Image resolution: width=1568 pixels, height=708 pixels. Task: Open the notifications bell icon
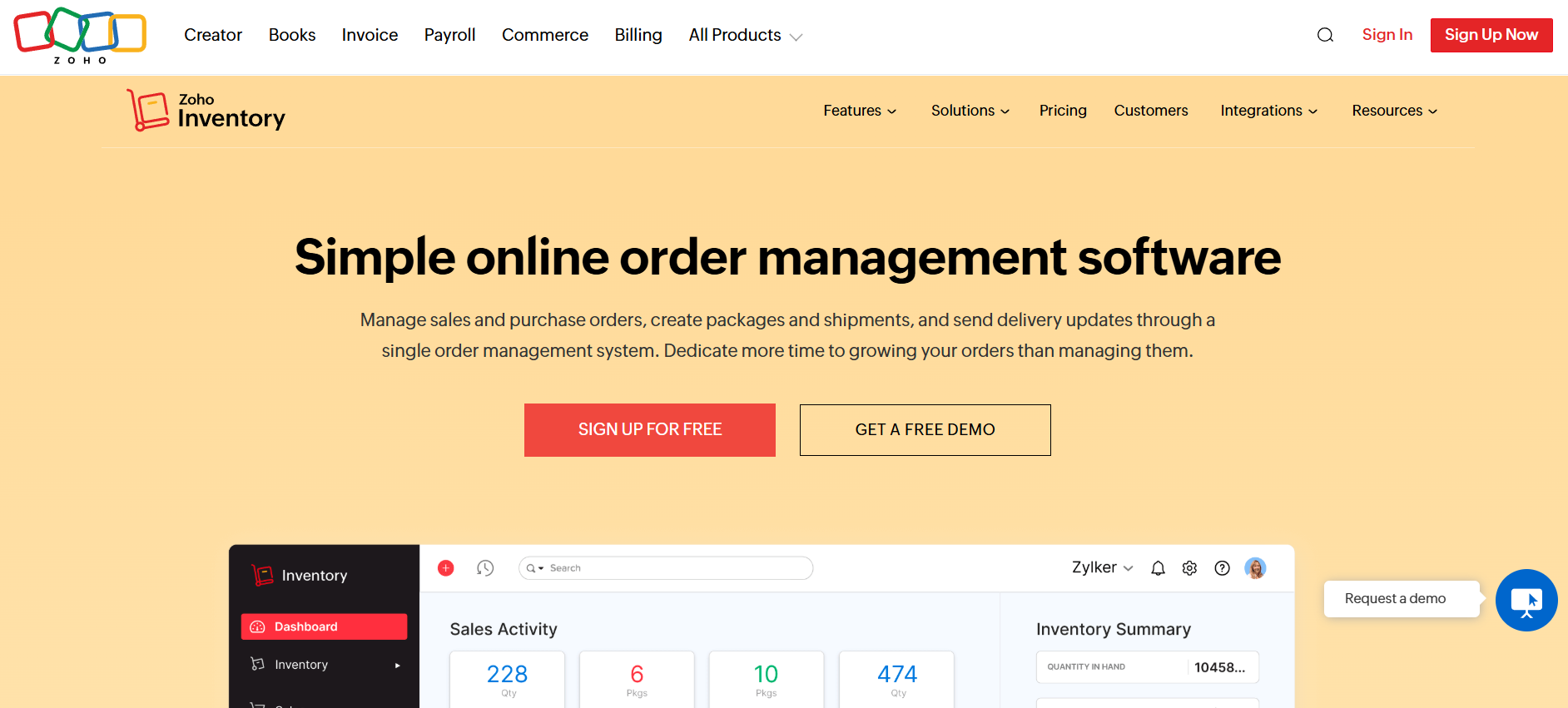point(1158,568)
